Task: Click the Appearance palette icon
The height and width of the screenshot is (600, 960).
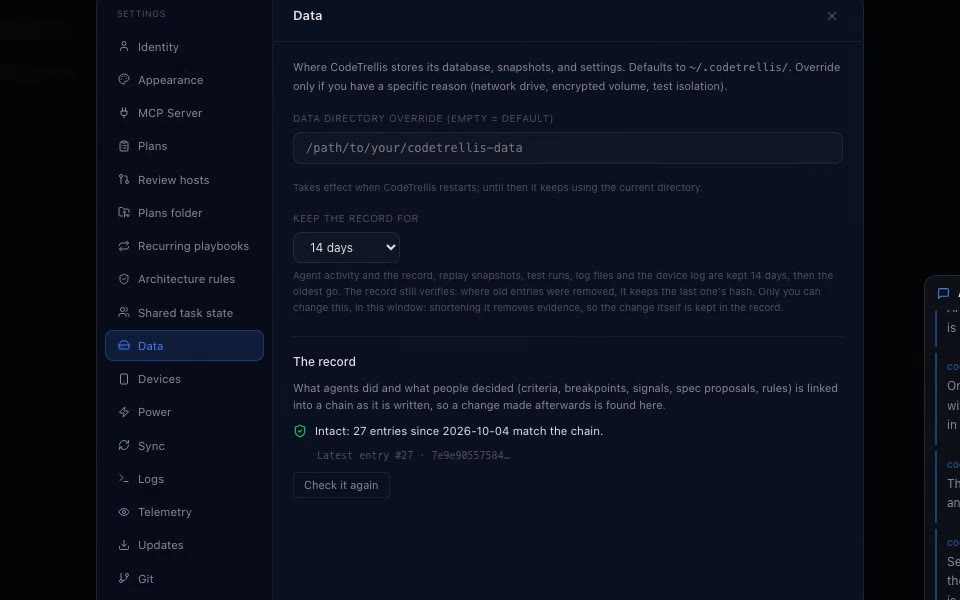Action: tap(124, 80)
